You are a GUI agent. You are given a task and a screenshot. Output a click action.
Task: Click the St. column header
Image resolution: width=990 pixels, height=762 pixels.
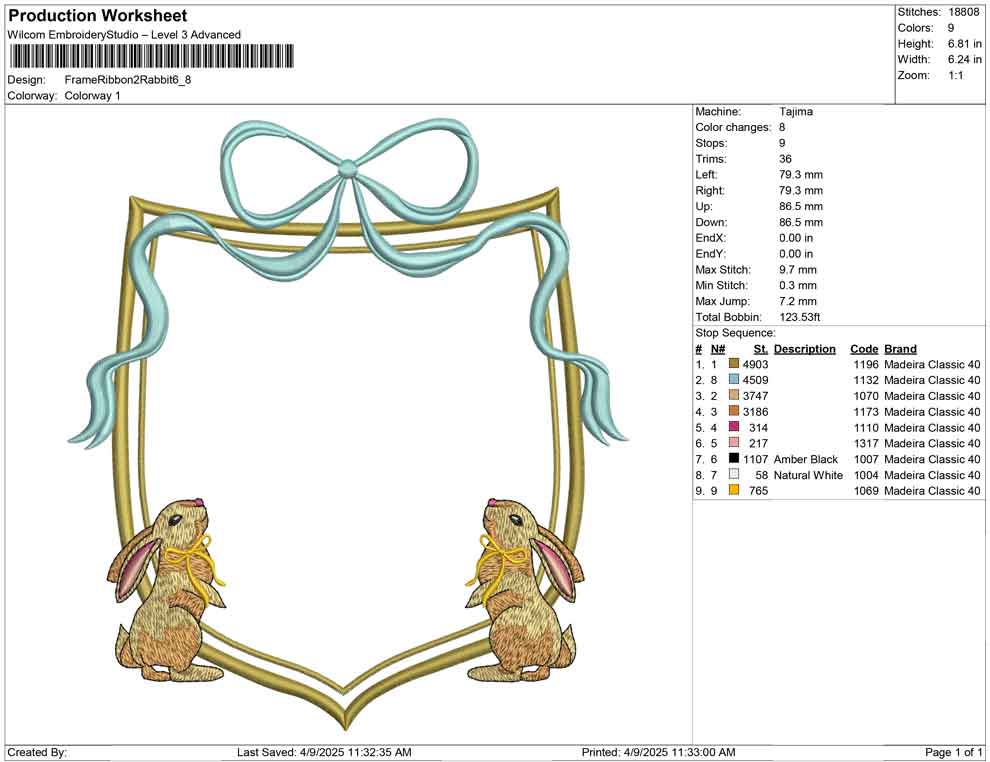(759, 348)
